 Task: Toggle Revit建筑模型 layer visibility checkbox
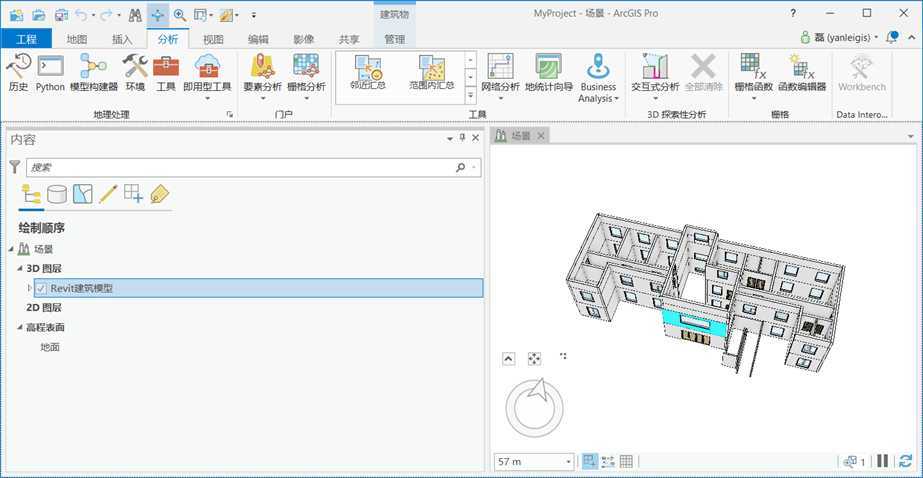tap(41, 288)
